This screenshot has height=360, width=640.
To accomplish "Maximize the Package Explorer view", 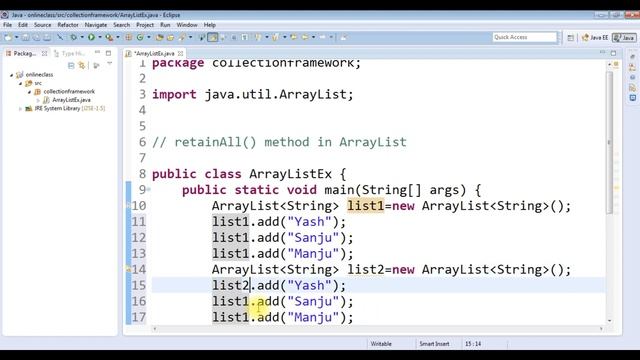I will pyautogui.click(x=108, y=53).
